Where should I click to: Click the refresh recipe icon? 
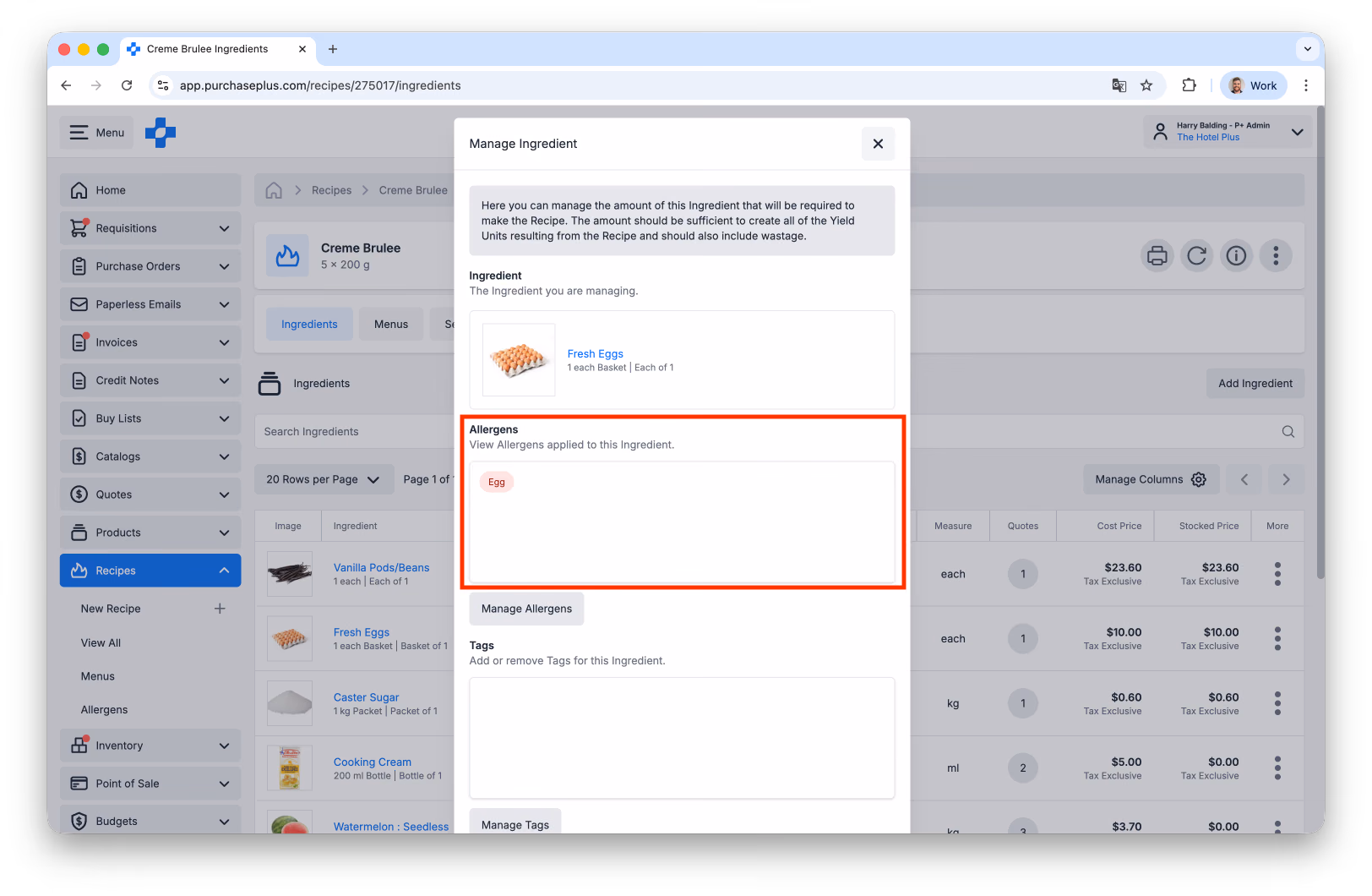click(x=1196, y=255)
